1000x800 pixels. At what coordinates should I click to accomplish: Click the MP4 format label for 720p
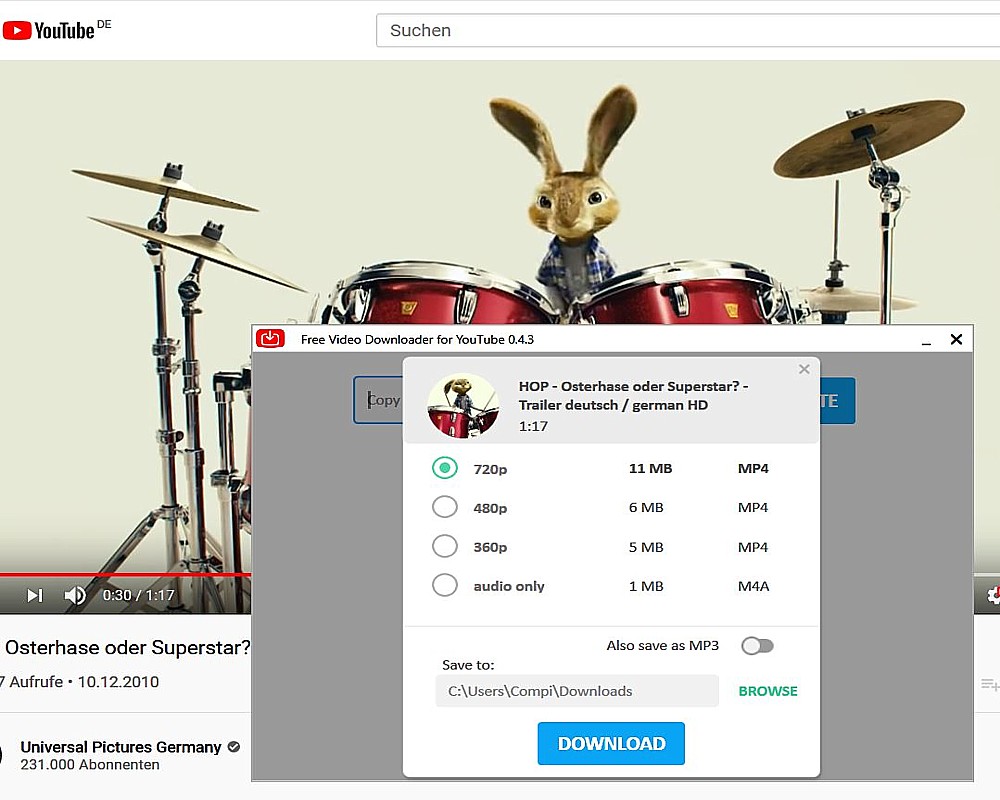click(x=753, y=468)
